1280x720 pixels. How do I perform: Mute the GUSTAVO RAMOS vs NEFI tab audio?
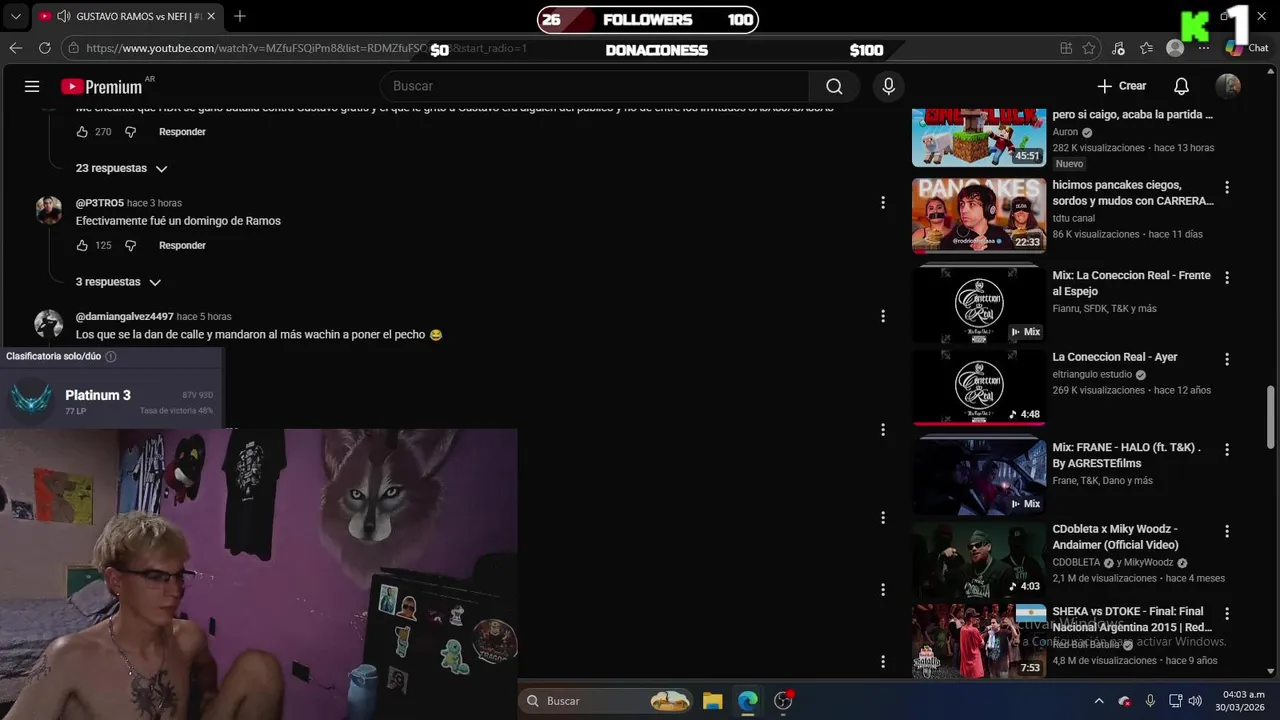coord(64,16)
